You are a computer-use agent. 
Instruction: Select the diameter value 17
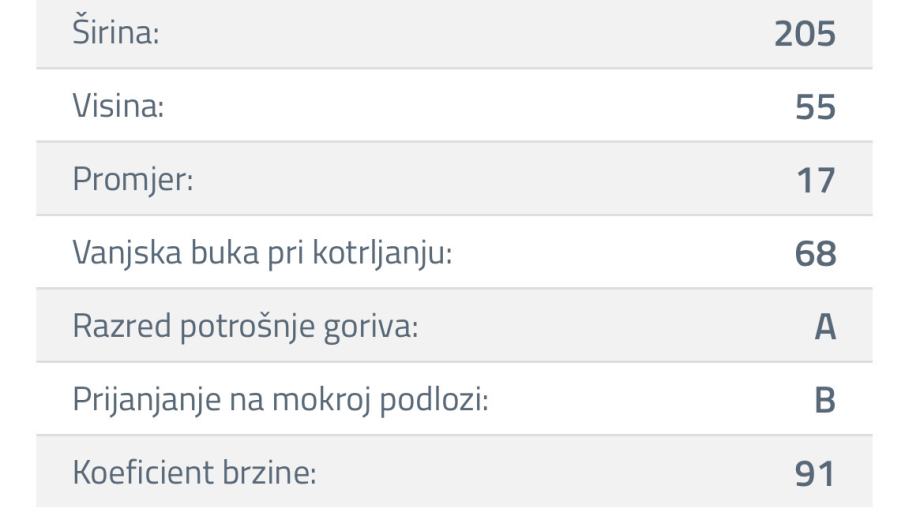coord(816,180)
